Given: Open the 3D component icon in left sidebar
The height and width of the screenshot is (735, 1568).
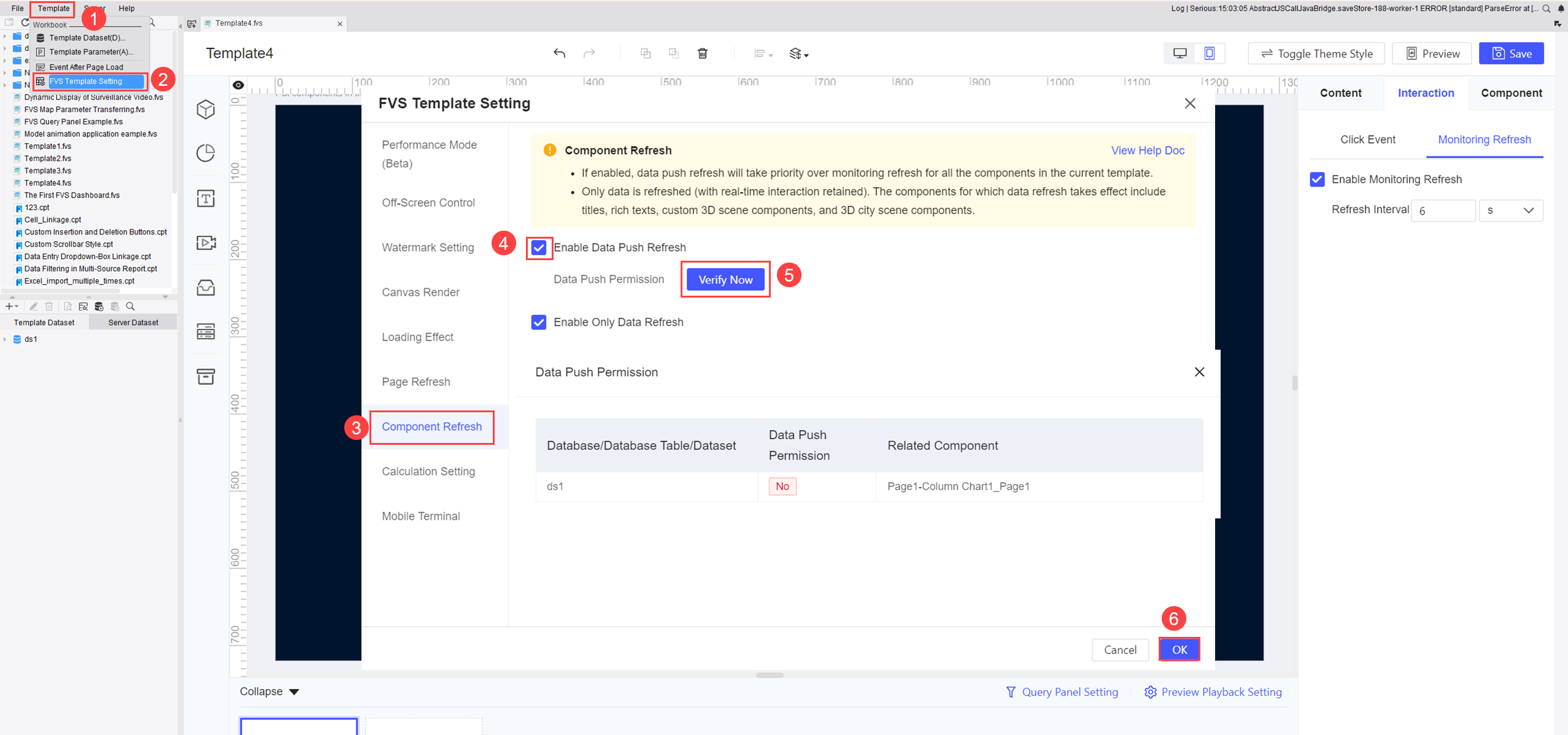Looking at the screenshot, I should click(x=205, y=109).
